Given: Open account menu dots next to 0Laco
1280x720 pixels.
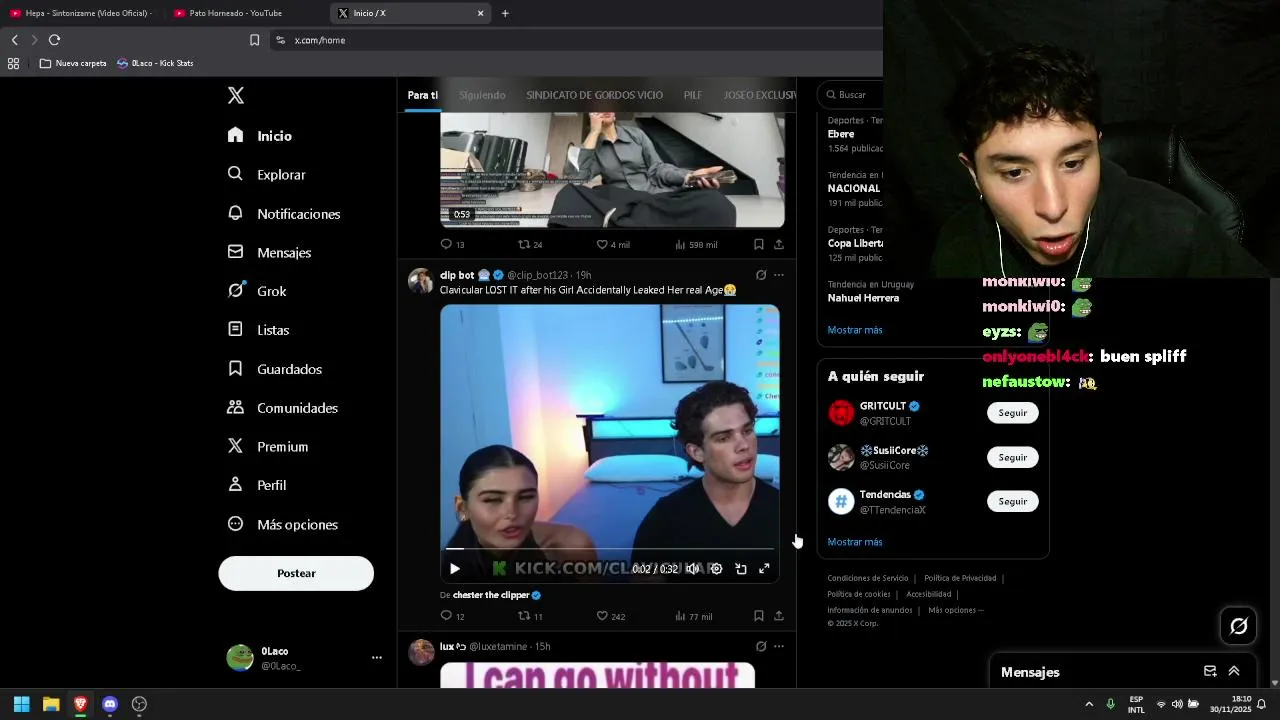Looking at the screenshot, I should pyautogui.click(x=377, y=657).
